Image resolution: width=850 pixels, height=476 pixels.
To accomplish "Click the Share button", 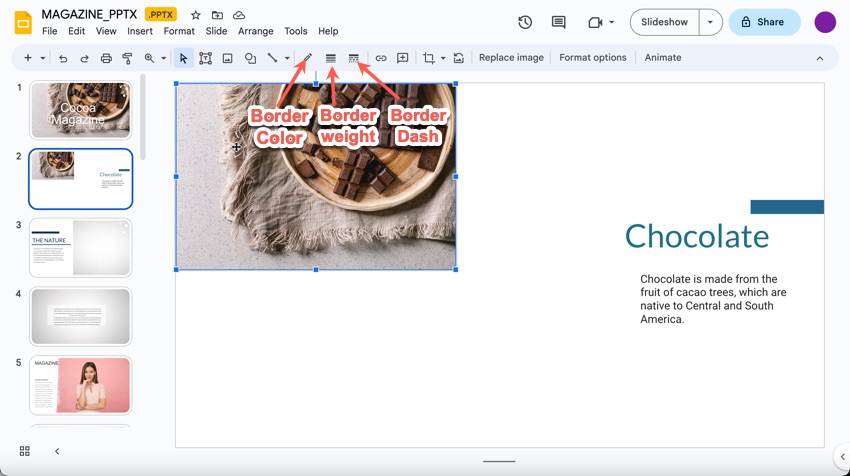I will point(764,22).
